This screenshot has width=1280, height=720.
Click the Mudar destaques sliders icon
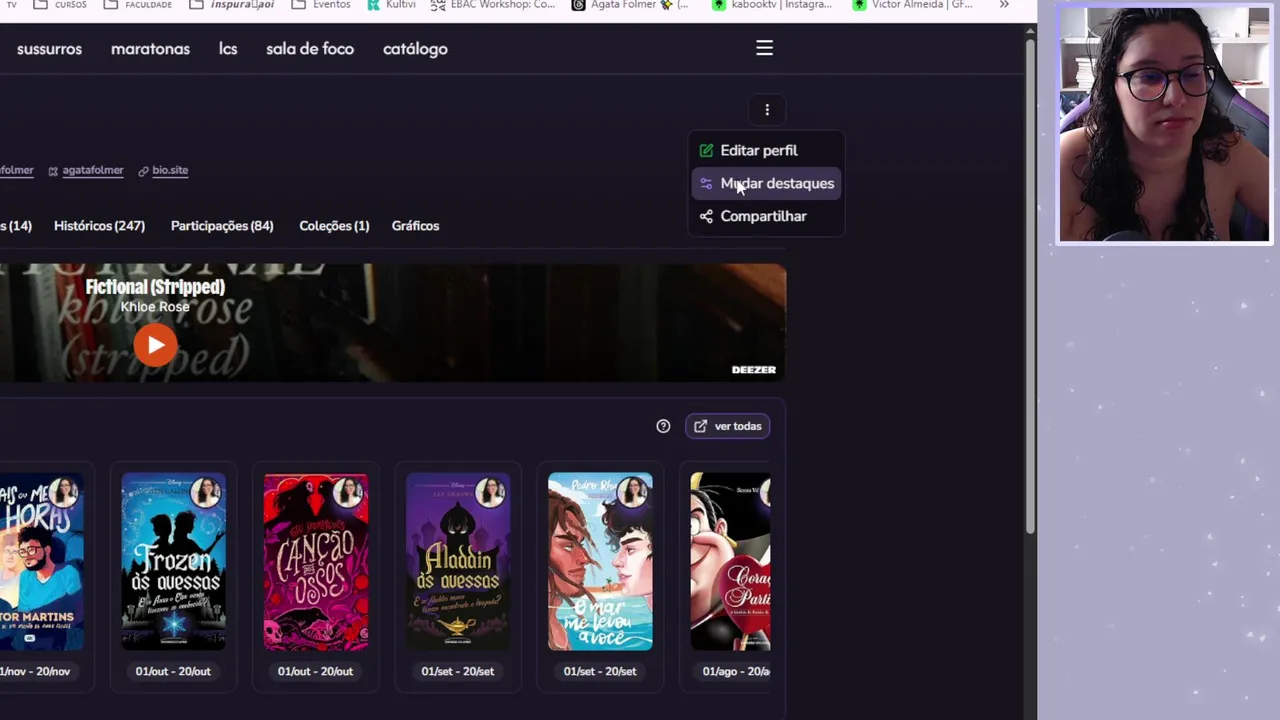[706, 183]
